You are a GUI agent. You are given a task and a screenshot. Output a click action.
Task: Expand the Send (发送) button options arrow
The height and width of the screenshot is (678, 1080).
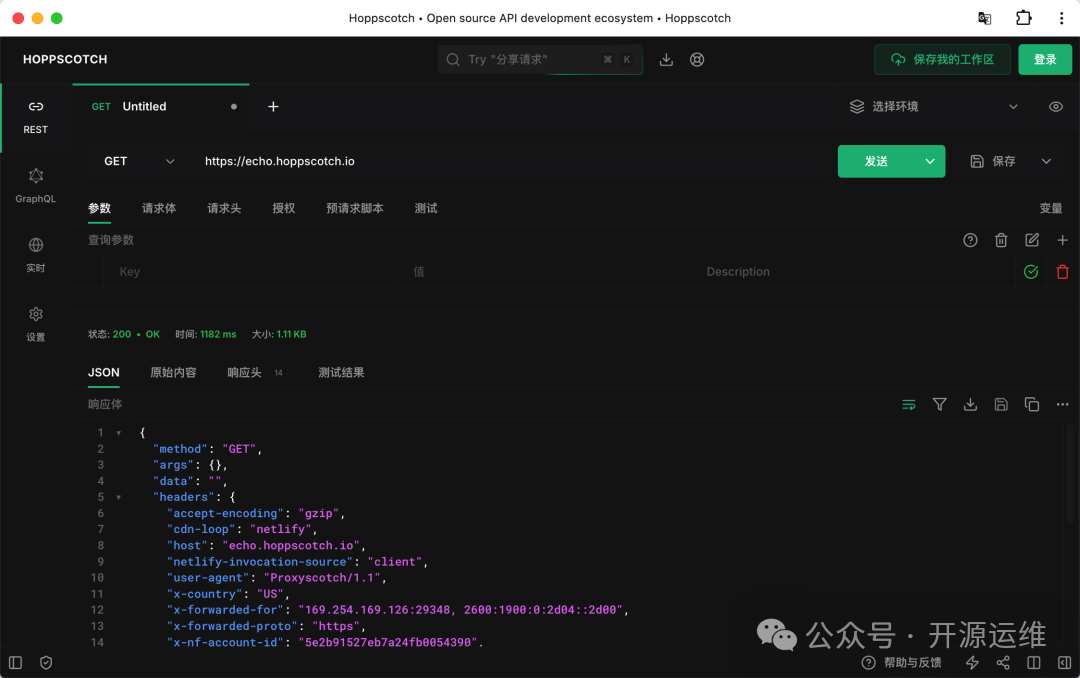(931, 161)
